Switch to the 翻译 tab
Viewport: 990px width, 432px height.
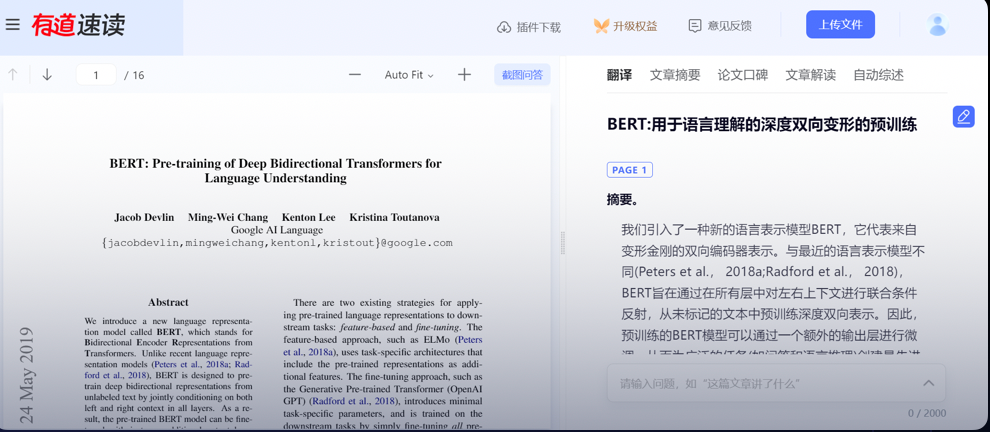pyautogui.click(x=619, y=75)
